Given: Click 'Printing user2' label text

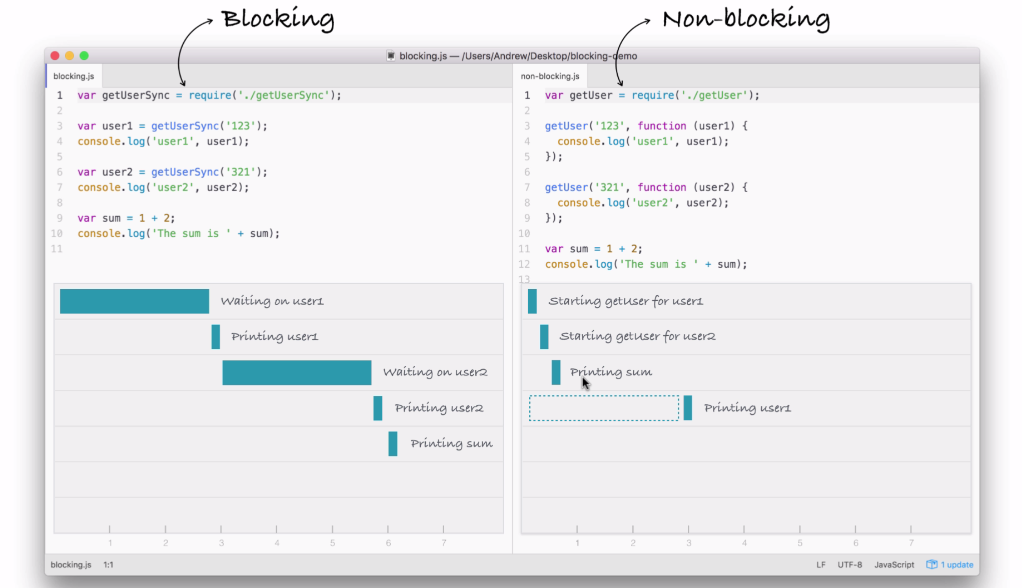Looking at the screenshot, I should point(439,408).
